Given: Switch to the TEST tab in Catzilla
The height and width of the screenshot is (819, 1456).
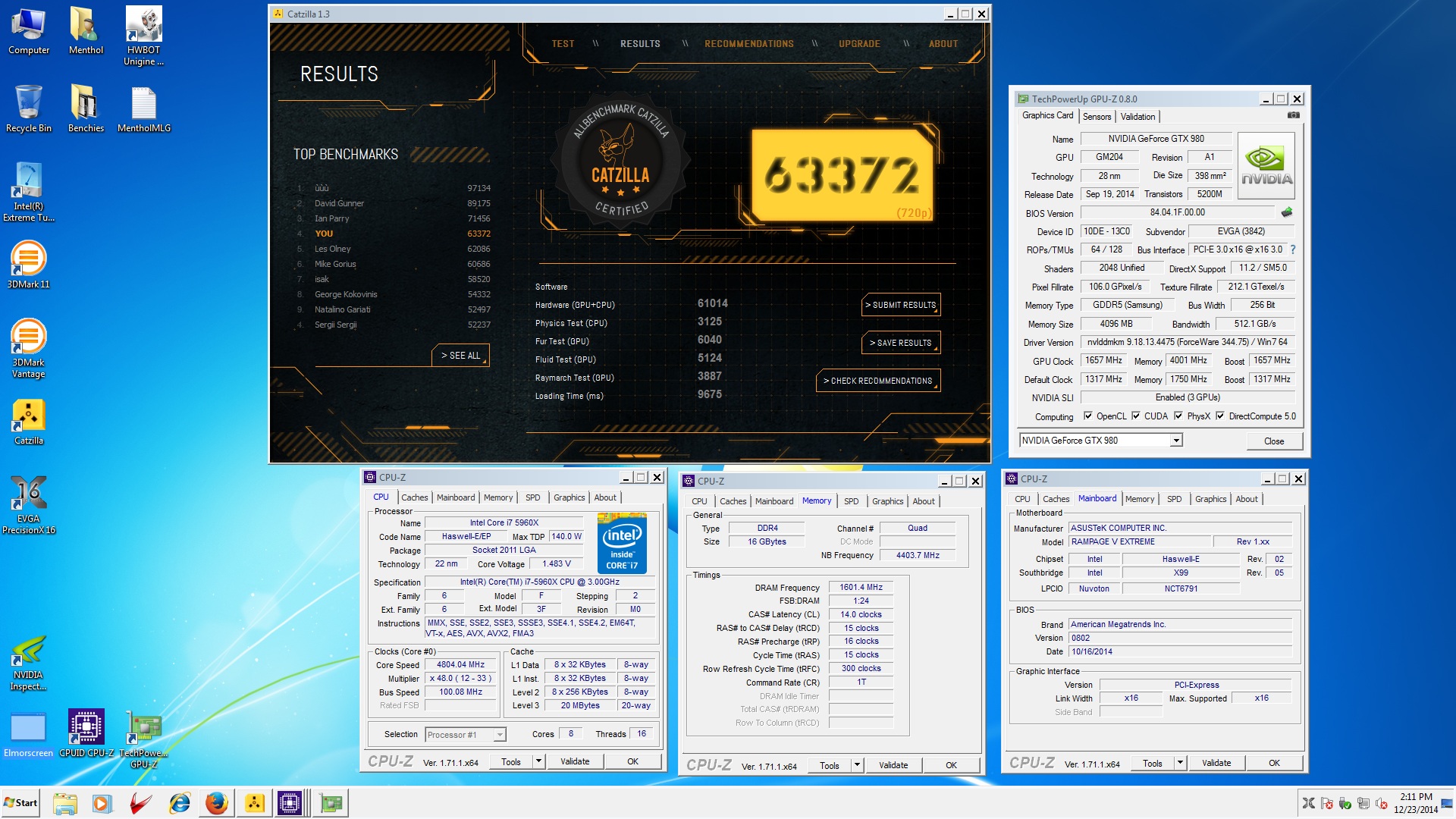Looking at the screenshot, I should point(563,44).
